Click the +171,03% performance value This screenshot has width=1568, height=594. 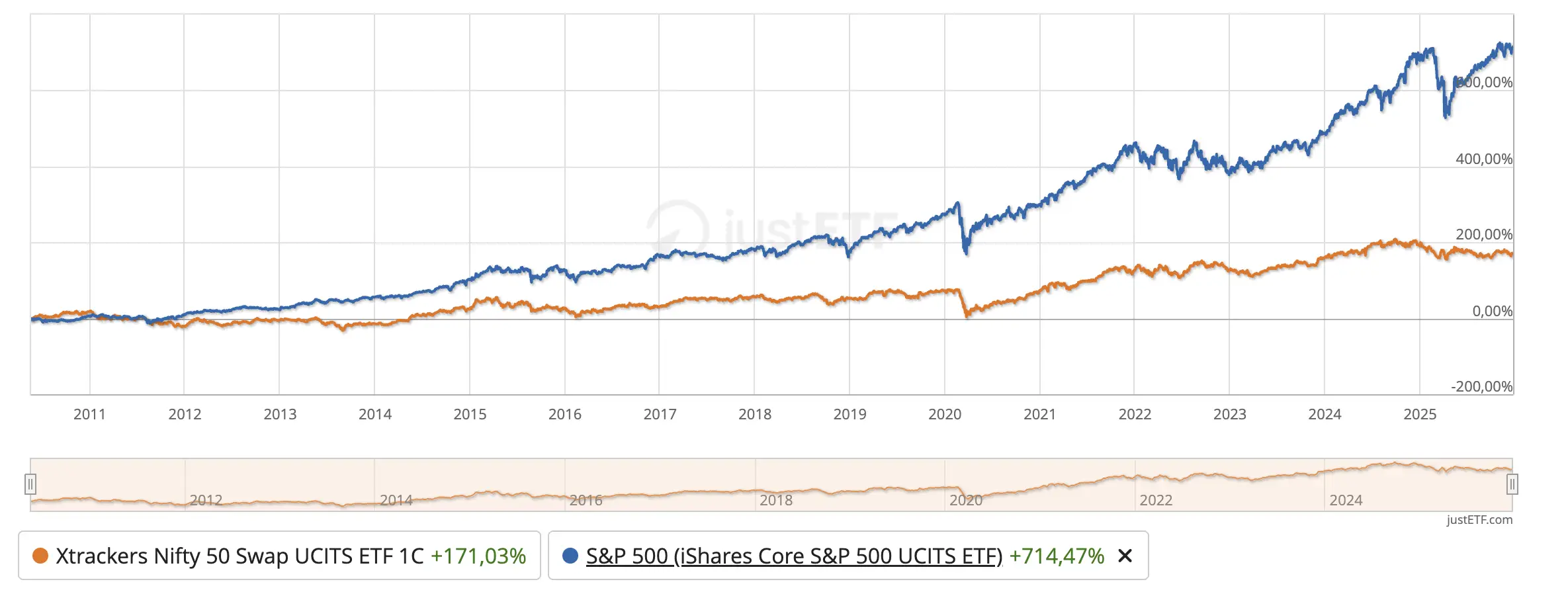pos(478,556)
